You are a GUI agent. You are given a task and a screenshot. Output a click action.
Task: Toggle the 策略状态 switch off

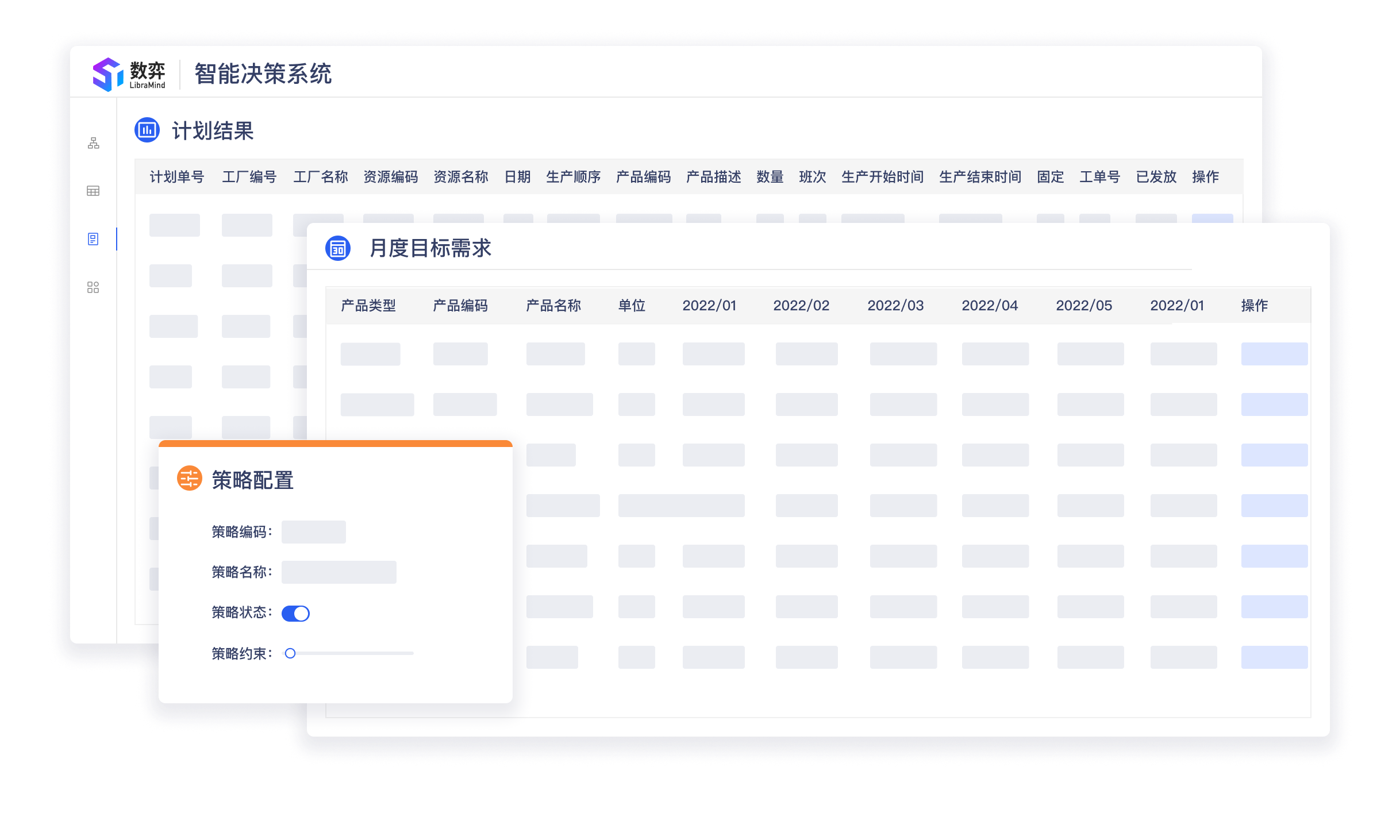(295, 614)
